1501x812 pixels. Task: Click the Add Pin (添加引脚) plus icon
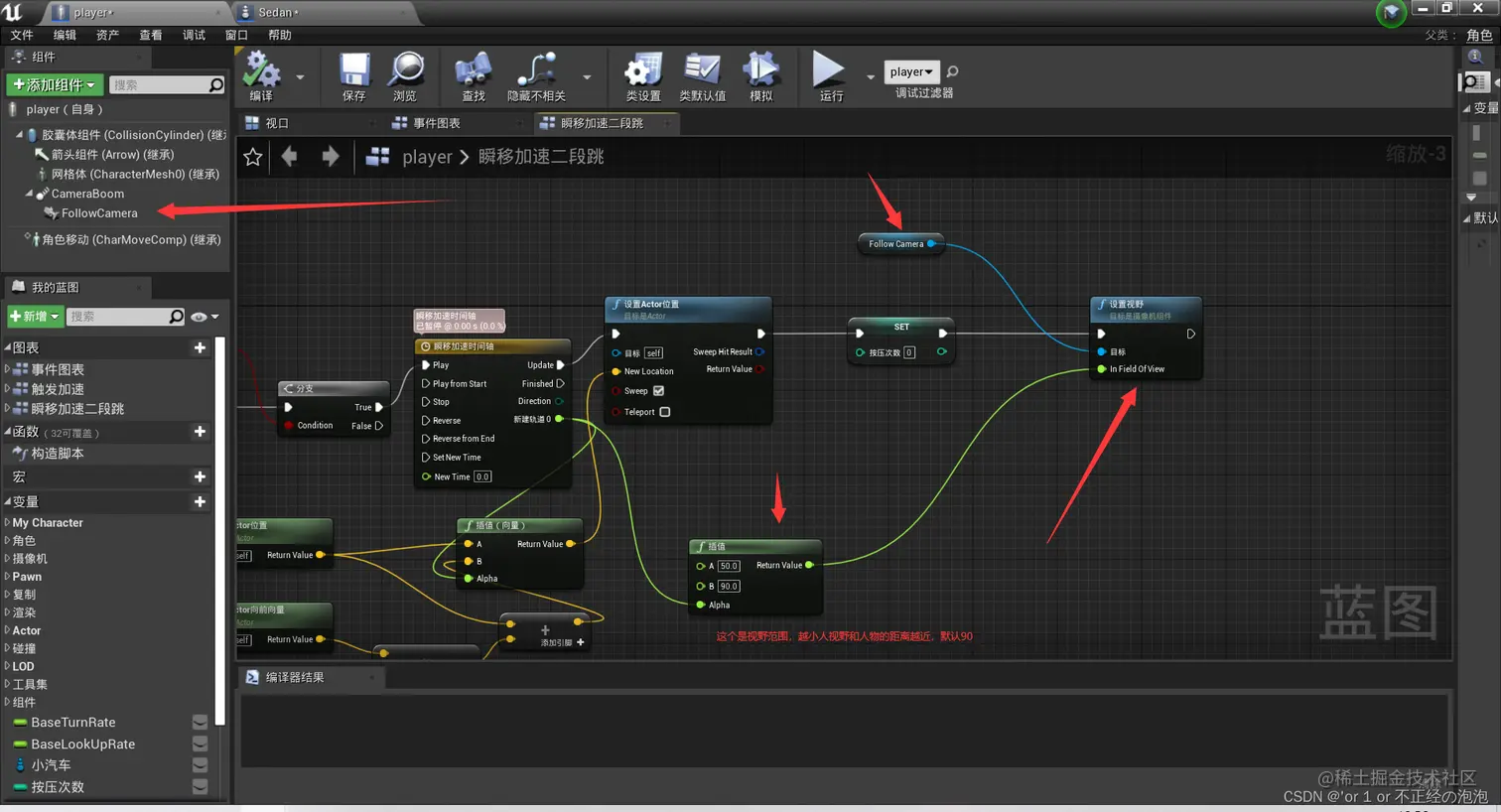coord(581,642)
